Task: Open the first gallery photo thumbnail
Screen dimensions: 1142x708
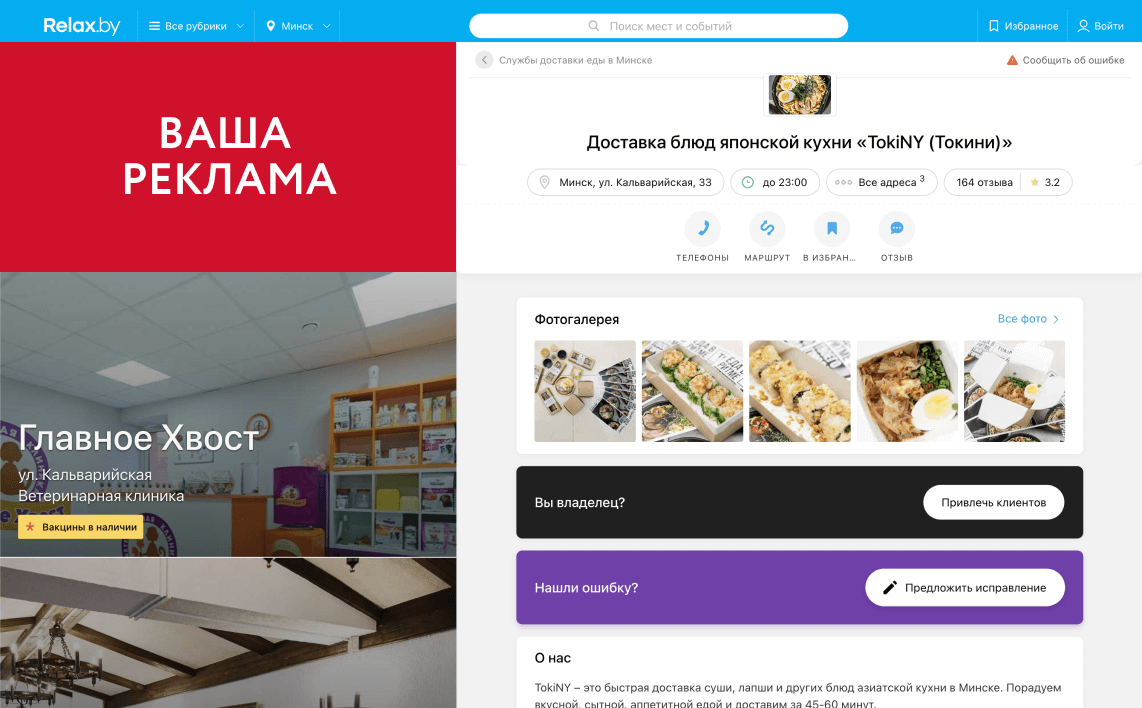Action: [585, 391]
